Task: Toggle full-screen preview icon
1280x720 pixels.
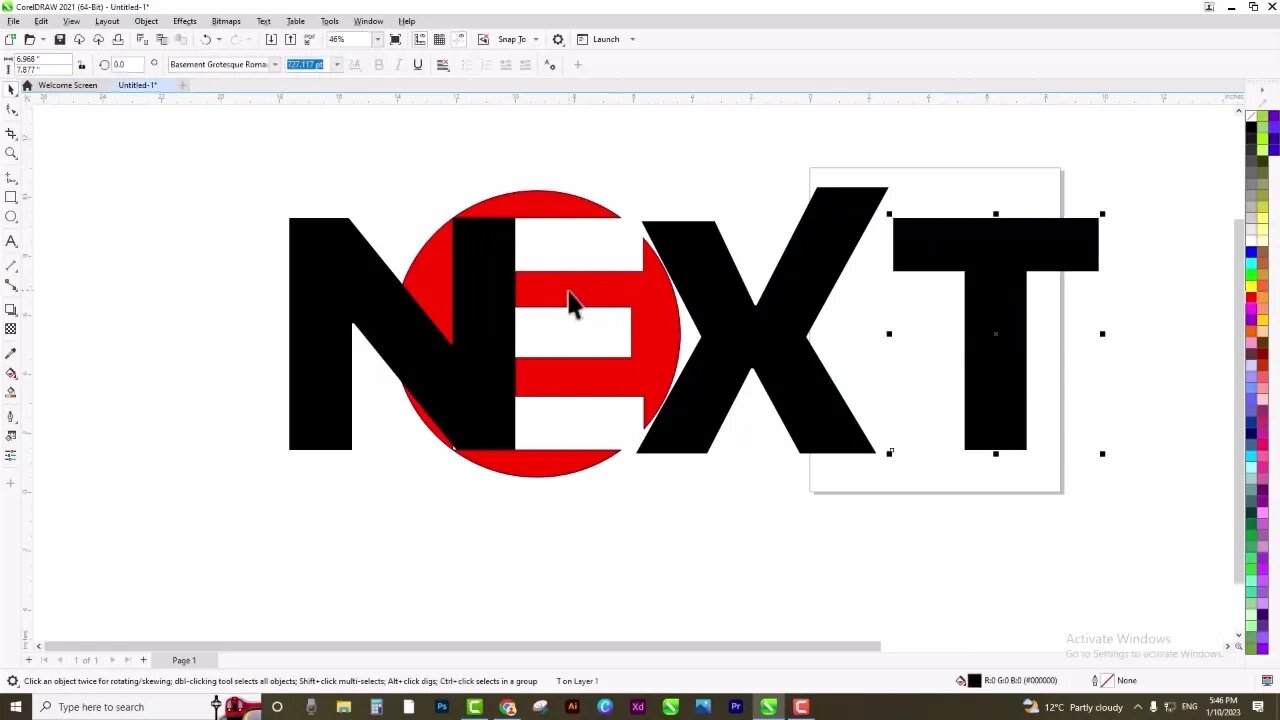Action: click(x=395, y=39)
